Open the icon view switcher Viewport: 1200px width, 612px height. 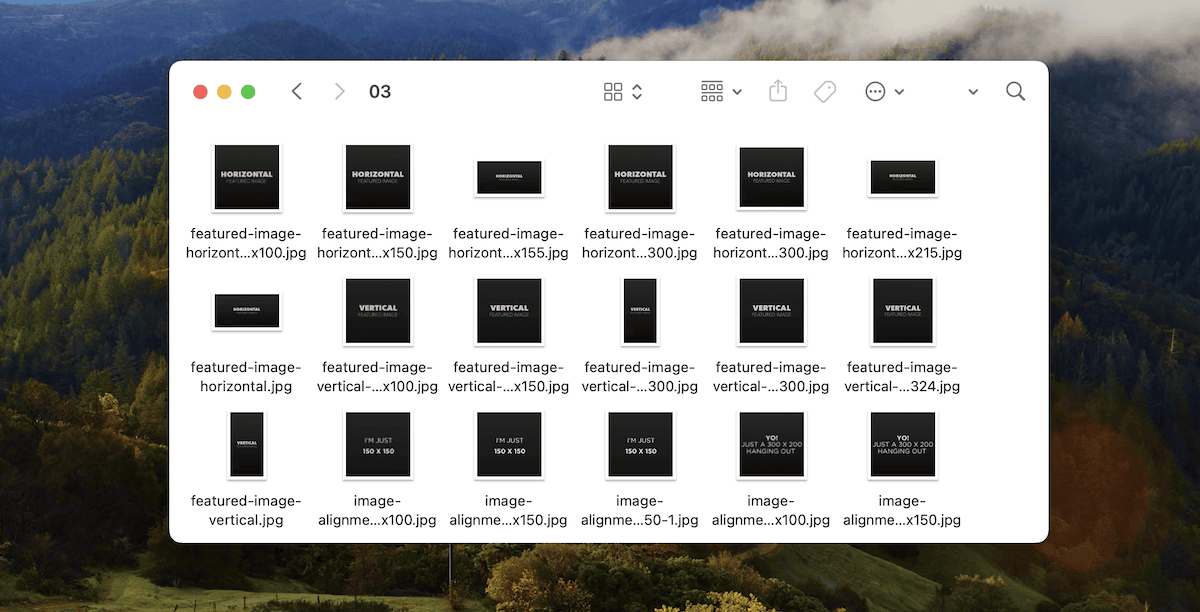tap(623, 92)
